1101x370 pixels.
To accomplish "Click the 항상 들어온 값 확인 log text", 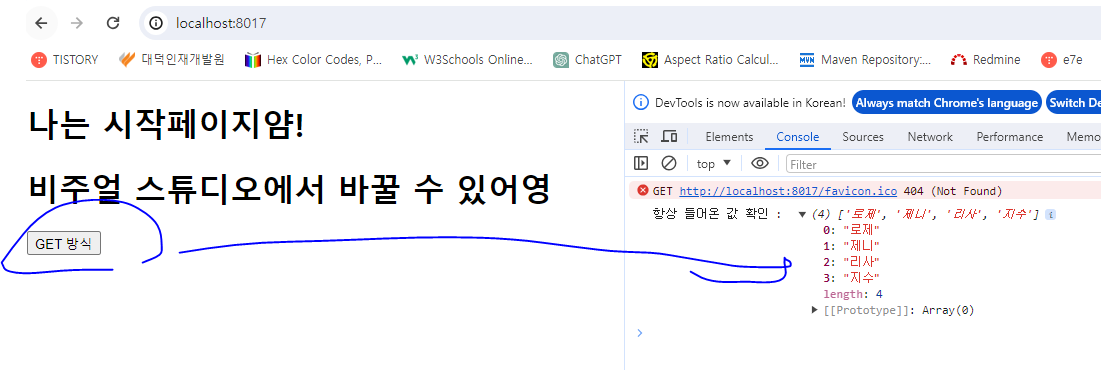I will pyautogui.click(x=717, y=214).
